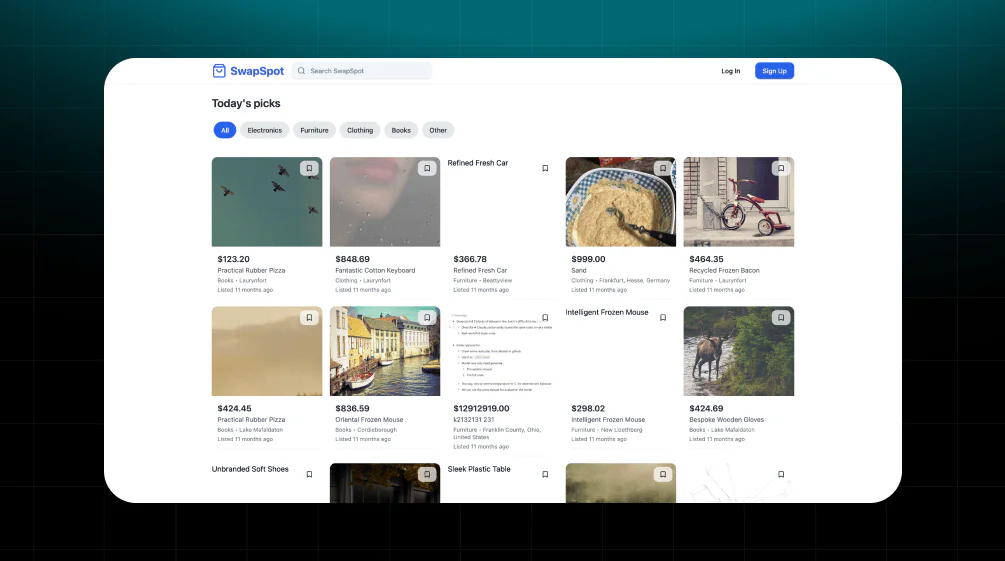Screen dimensions: 1005x561
Task: Open the SwapSpot wordmark home link
Action: 257,71
